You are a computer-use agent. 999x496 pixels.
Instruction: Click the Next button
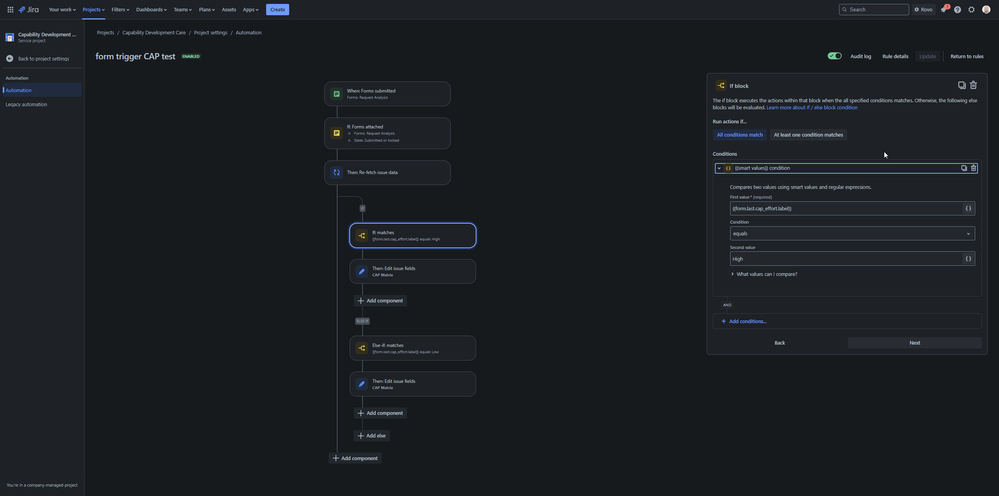[914, 343]
